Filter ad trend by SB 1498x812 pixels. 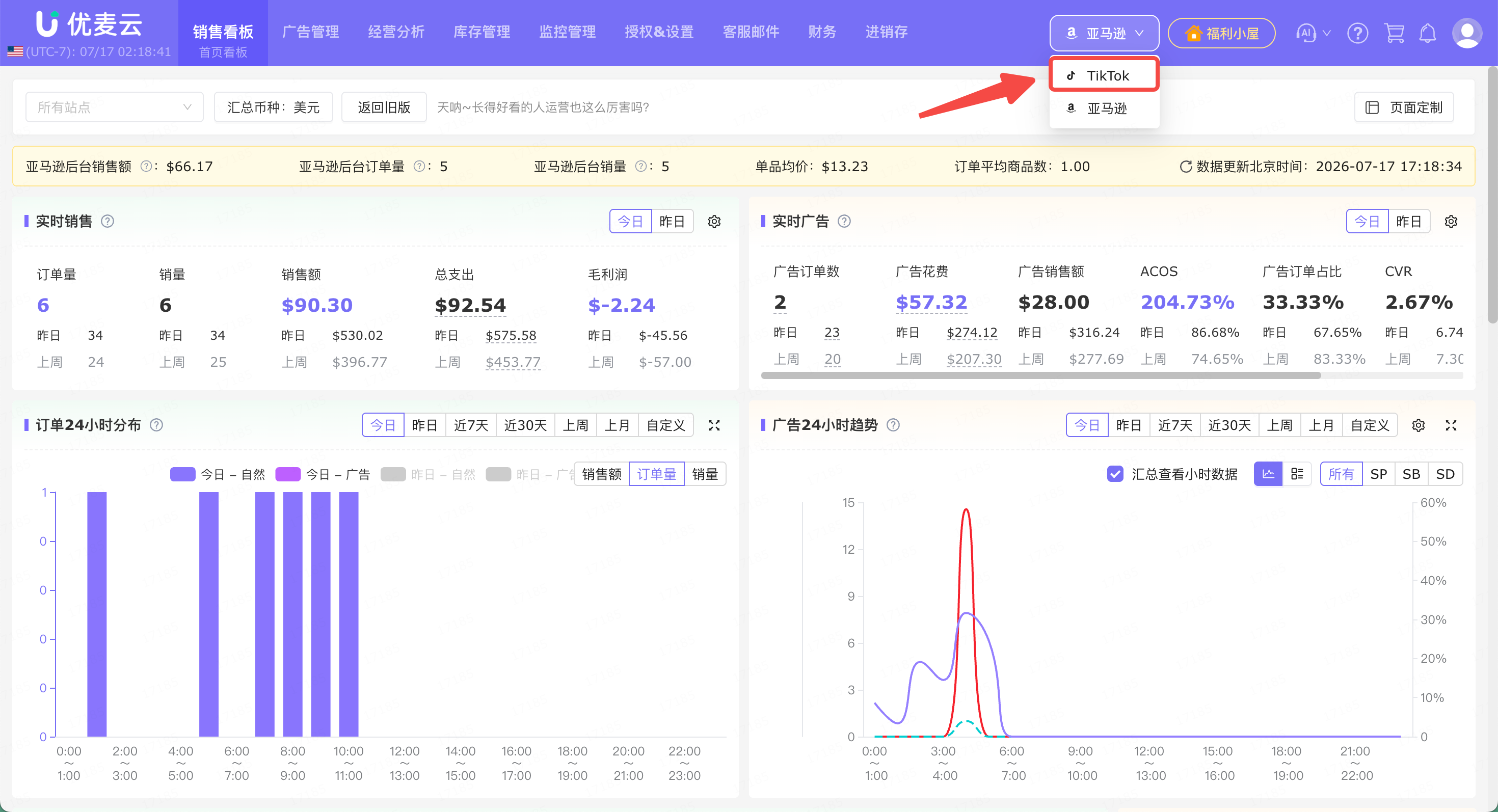tap(1411, 474)
